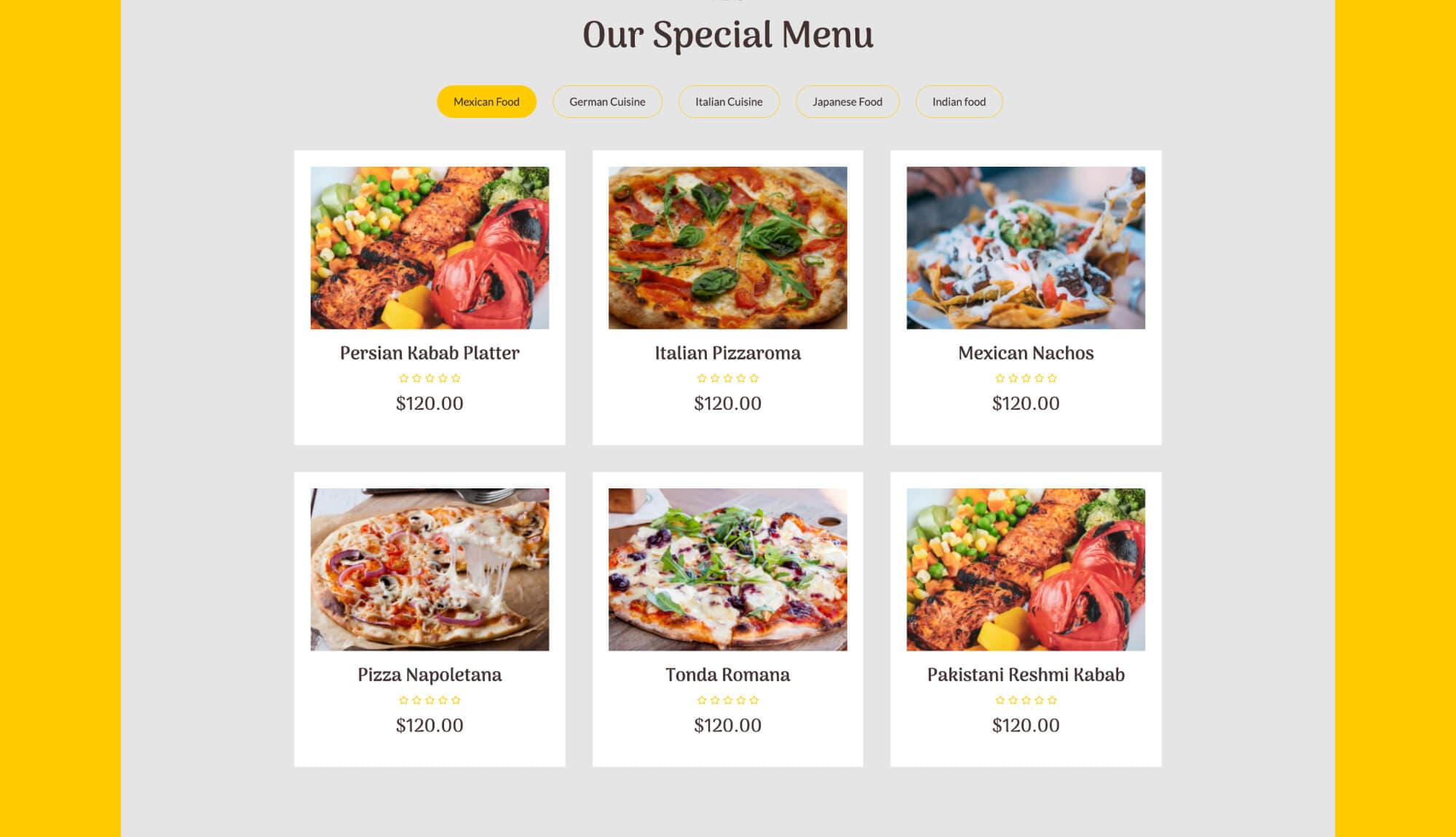The height and width of the screenshot is (837, 1456).
Task: View the Italian Pizzaroma photo
Action: click(727, 248)
